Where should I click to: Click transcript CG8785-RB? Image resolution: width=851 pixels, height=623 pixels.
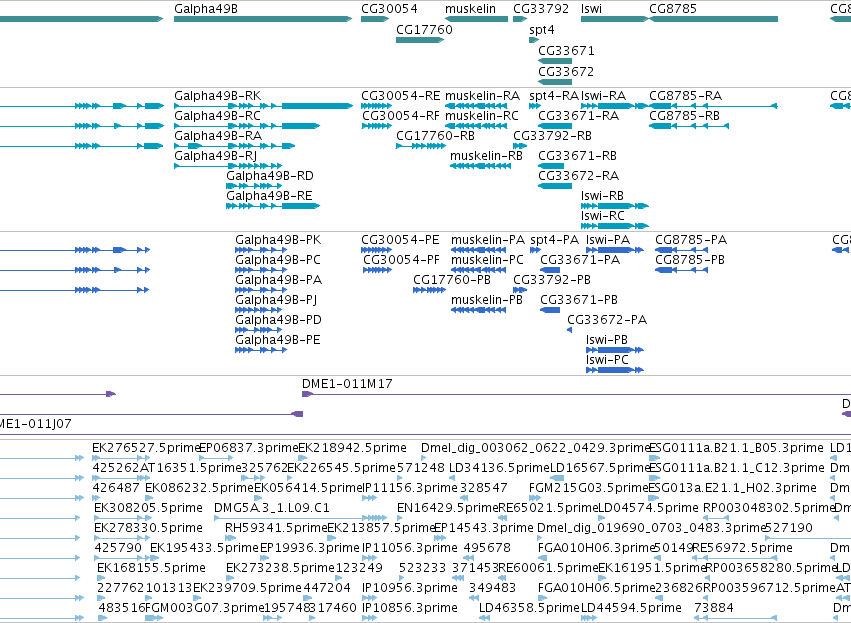684,116
